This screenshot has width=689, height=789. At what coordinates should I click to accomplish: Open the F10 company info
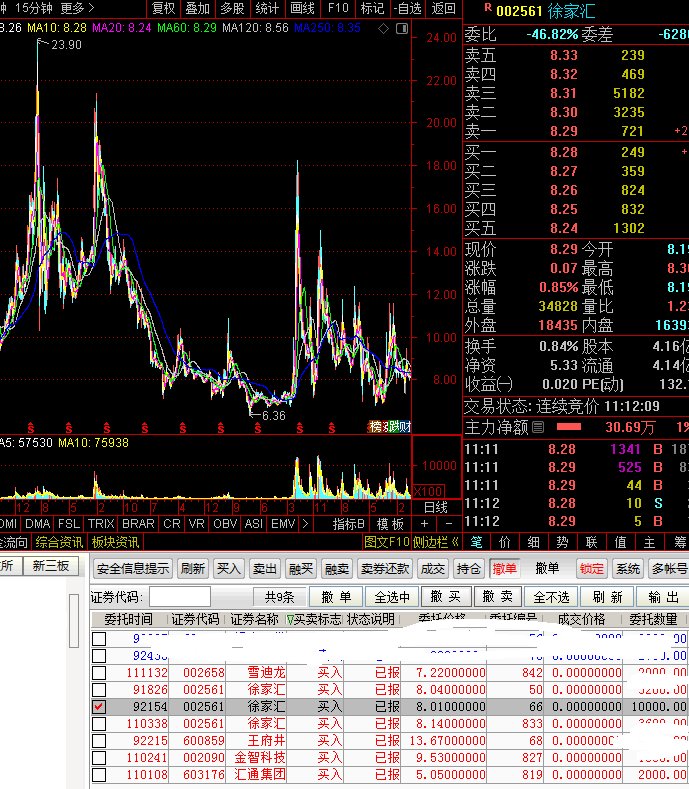338,8
